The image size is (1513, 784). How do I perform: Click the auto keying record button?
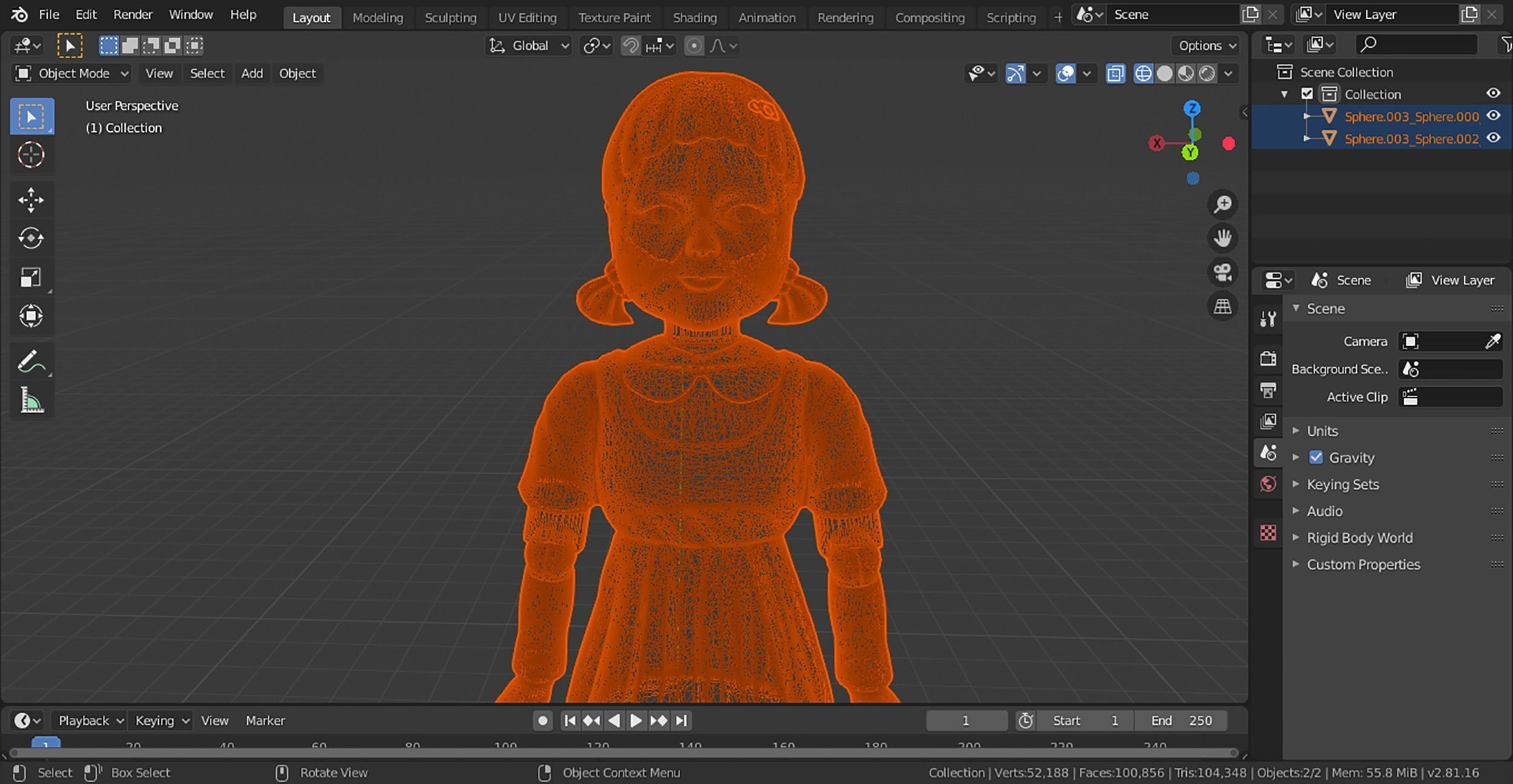point(542,720)
